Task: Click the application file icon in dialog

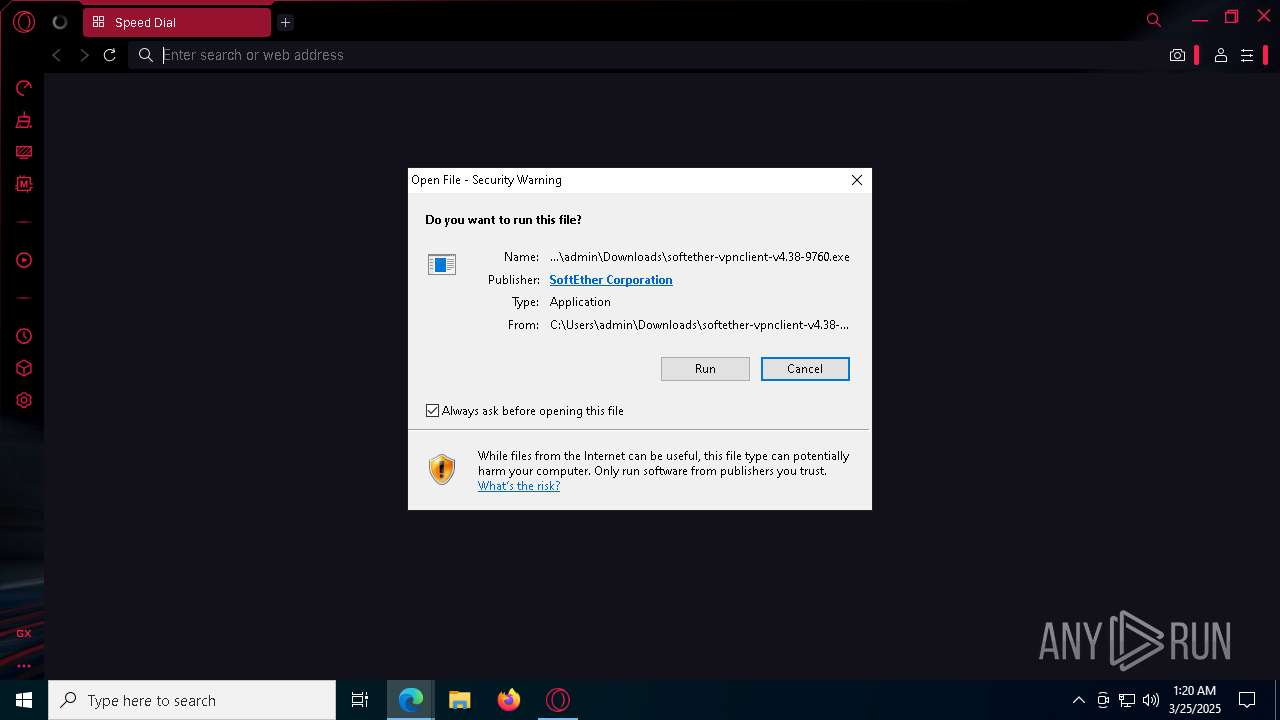Action: [442, 264]
